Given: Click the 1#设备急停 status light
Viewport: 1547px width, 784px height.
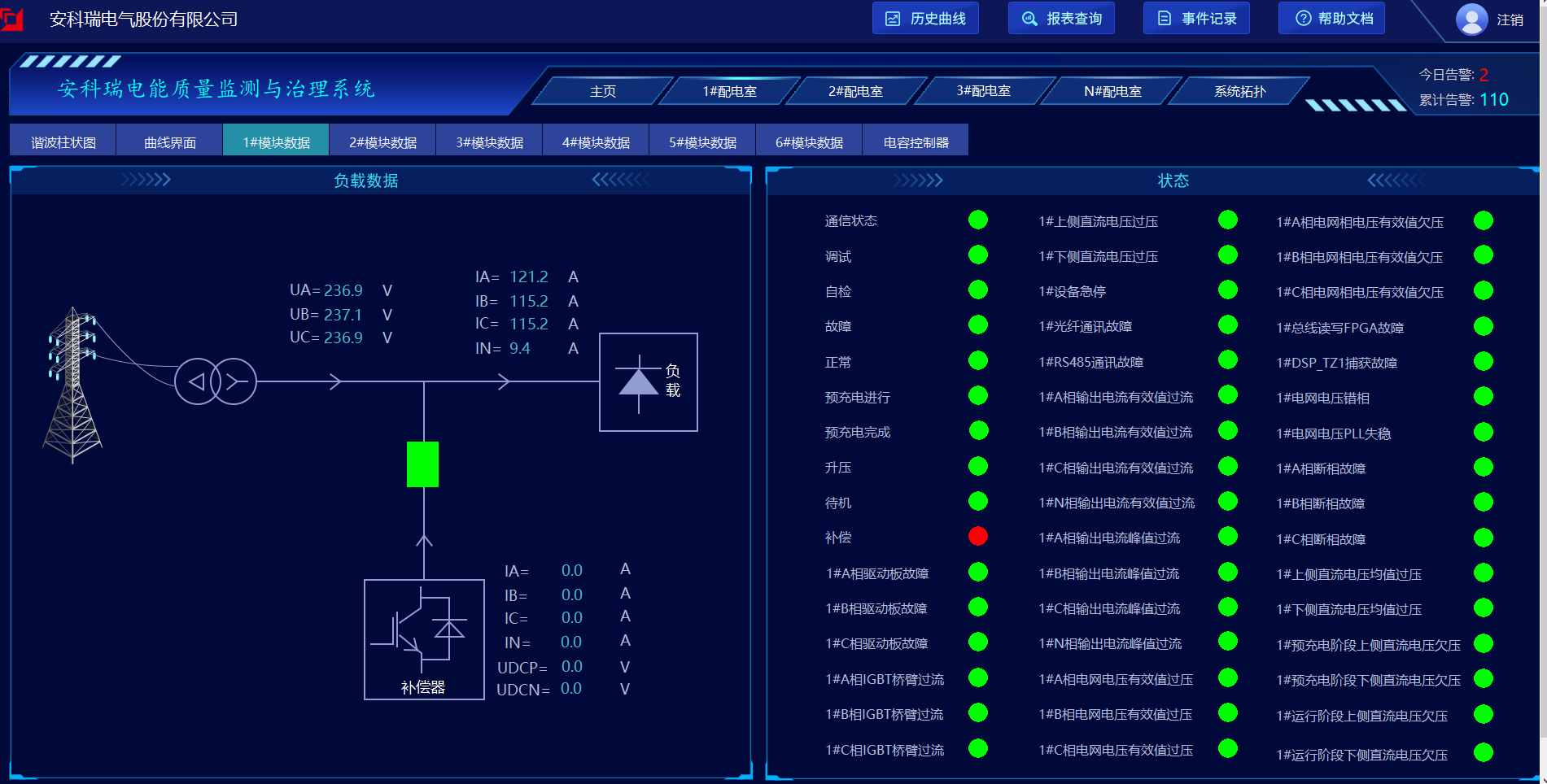Looking at the screenshot, I should [x=1227, y=290].
